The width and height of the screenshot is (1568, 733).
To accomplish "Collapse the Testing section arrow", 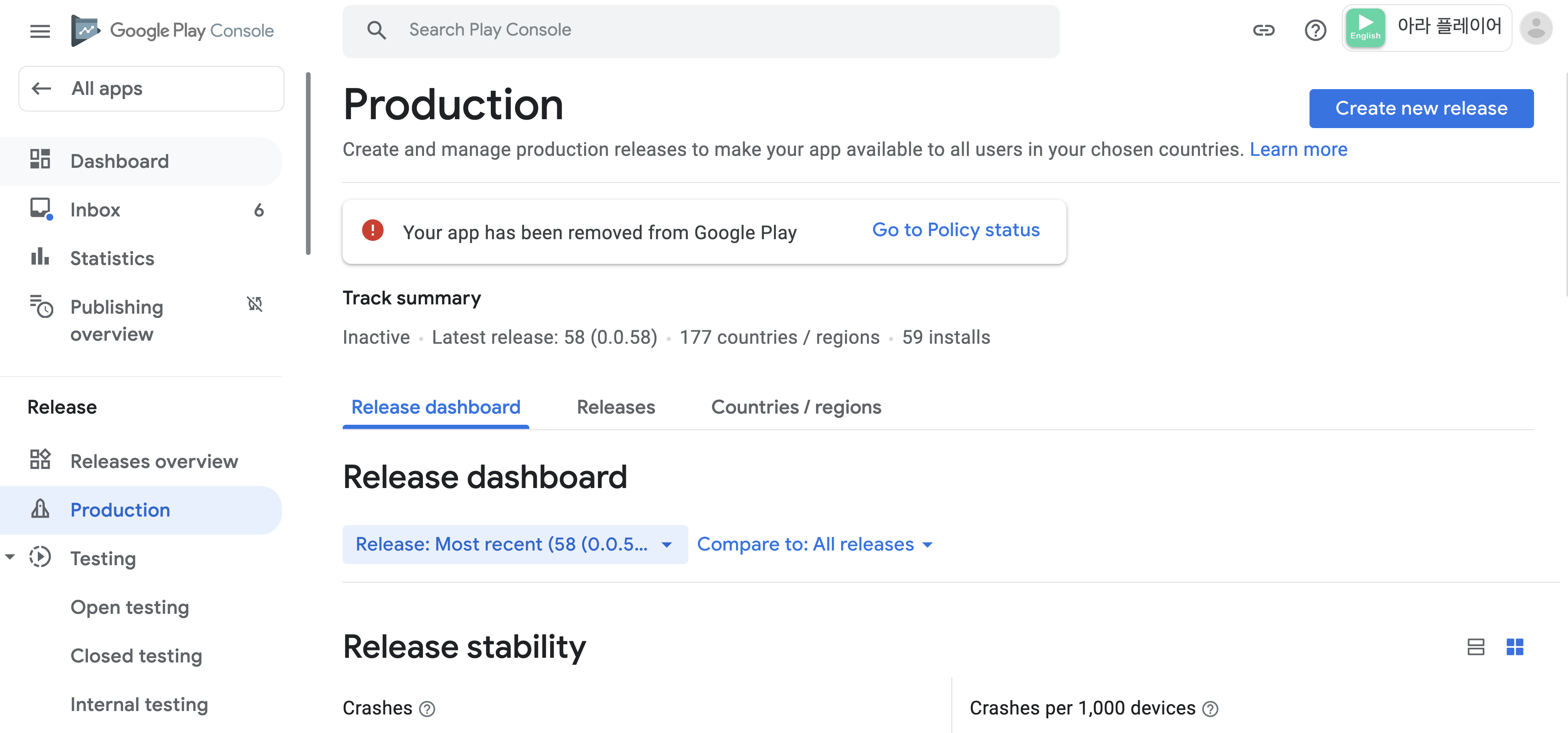I will [x=10, y=557].
